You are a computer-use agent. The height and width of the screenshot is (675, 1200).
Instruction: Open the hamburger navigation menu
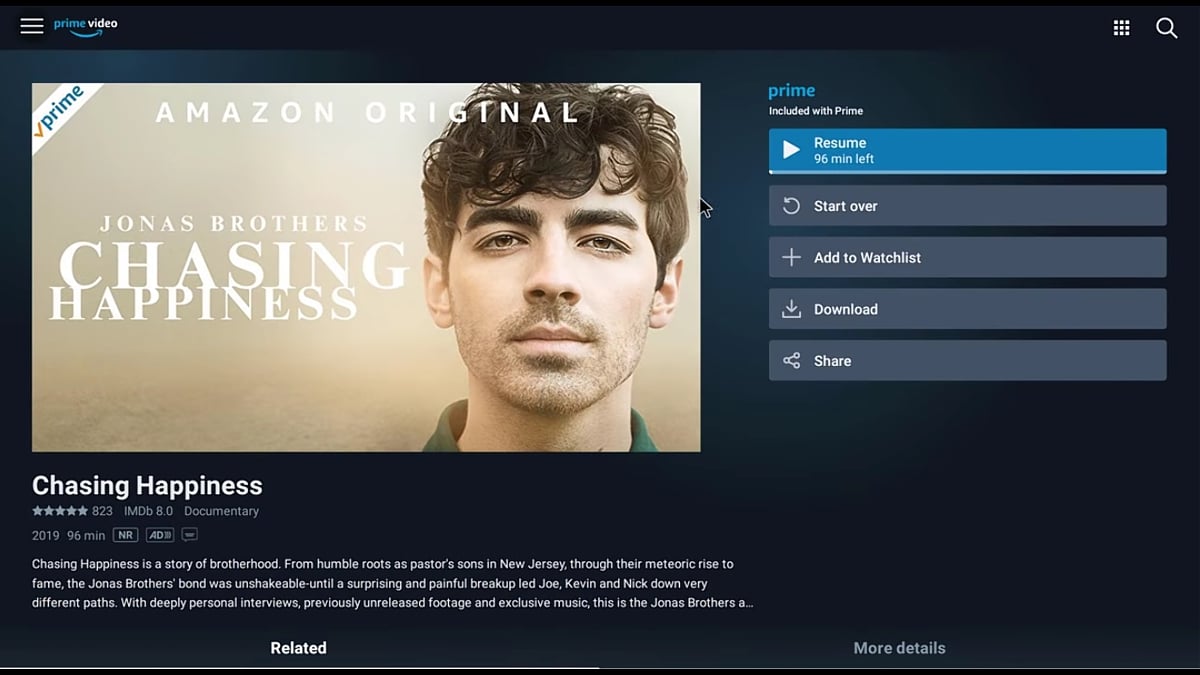point(32,26)
